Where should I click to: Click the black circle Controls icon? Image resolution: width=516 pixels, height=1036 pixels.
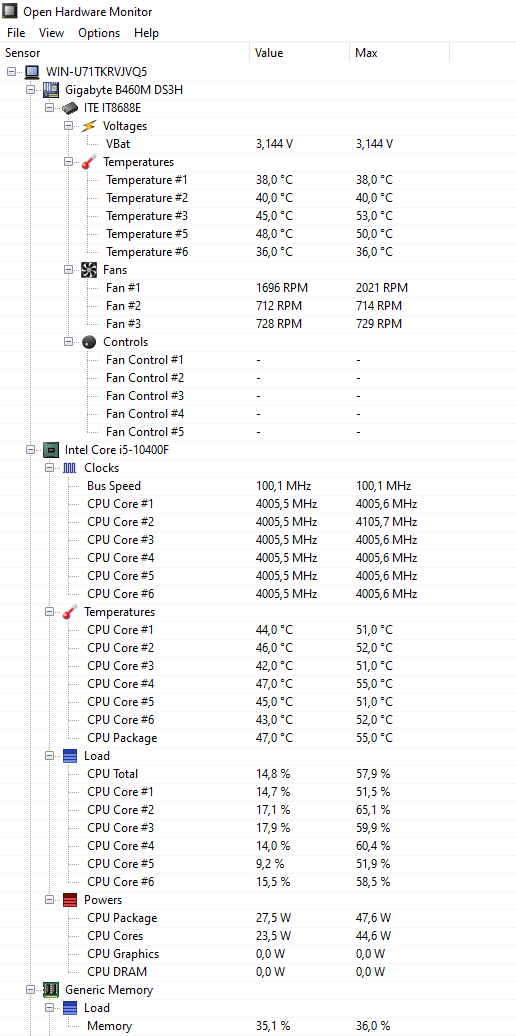89,342
